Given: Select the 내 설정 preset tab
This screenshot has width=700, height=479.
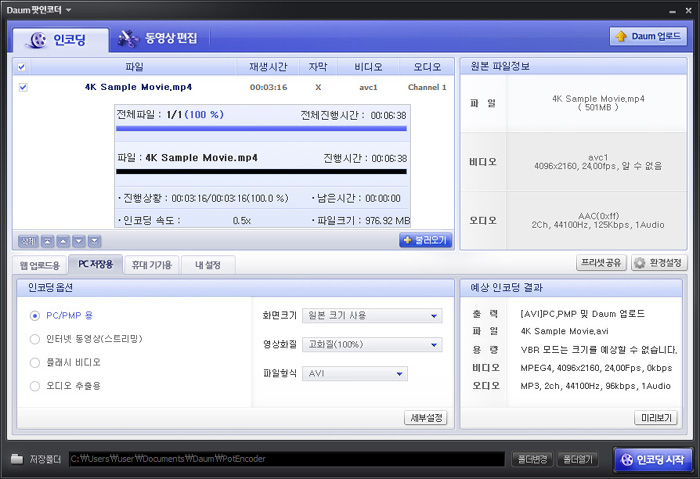Looking at the screenshot, I should click(208, 265).
